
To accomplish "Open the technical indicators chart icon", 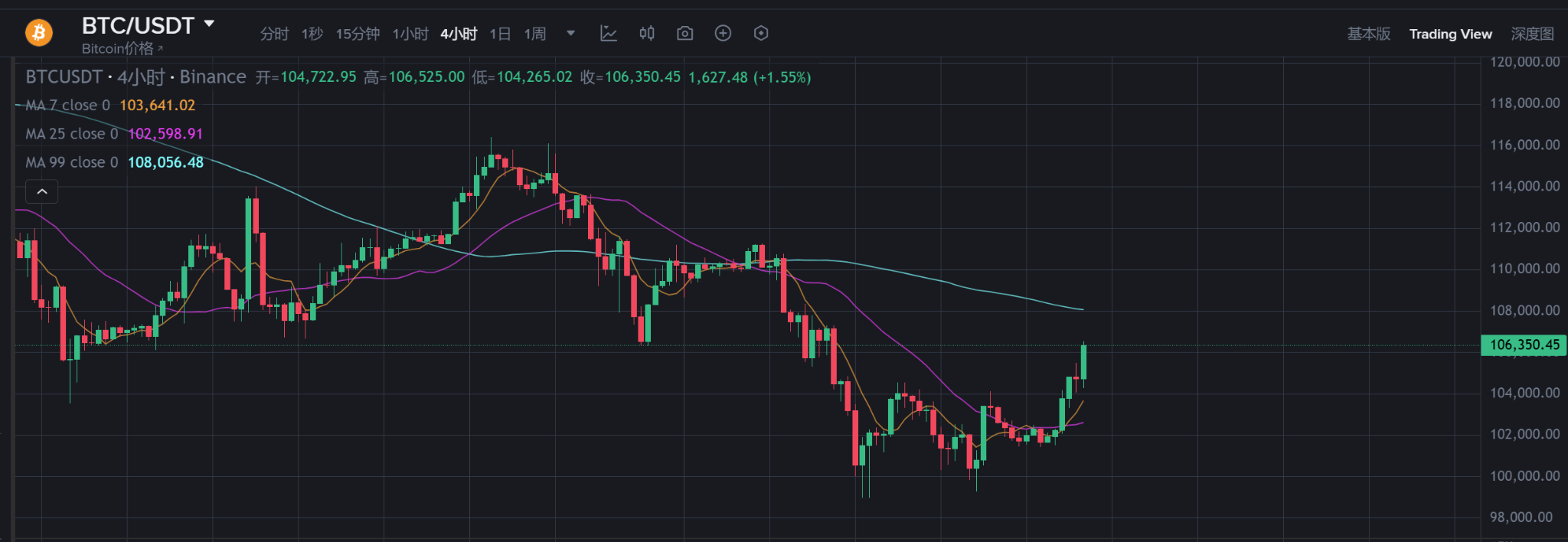I will coord(609,33).
